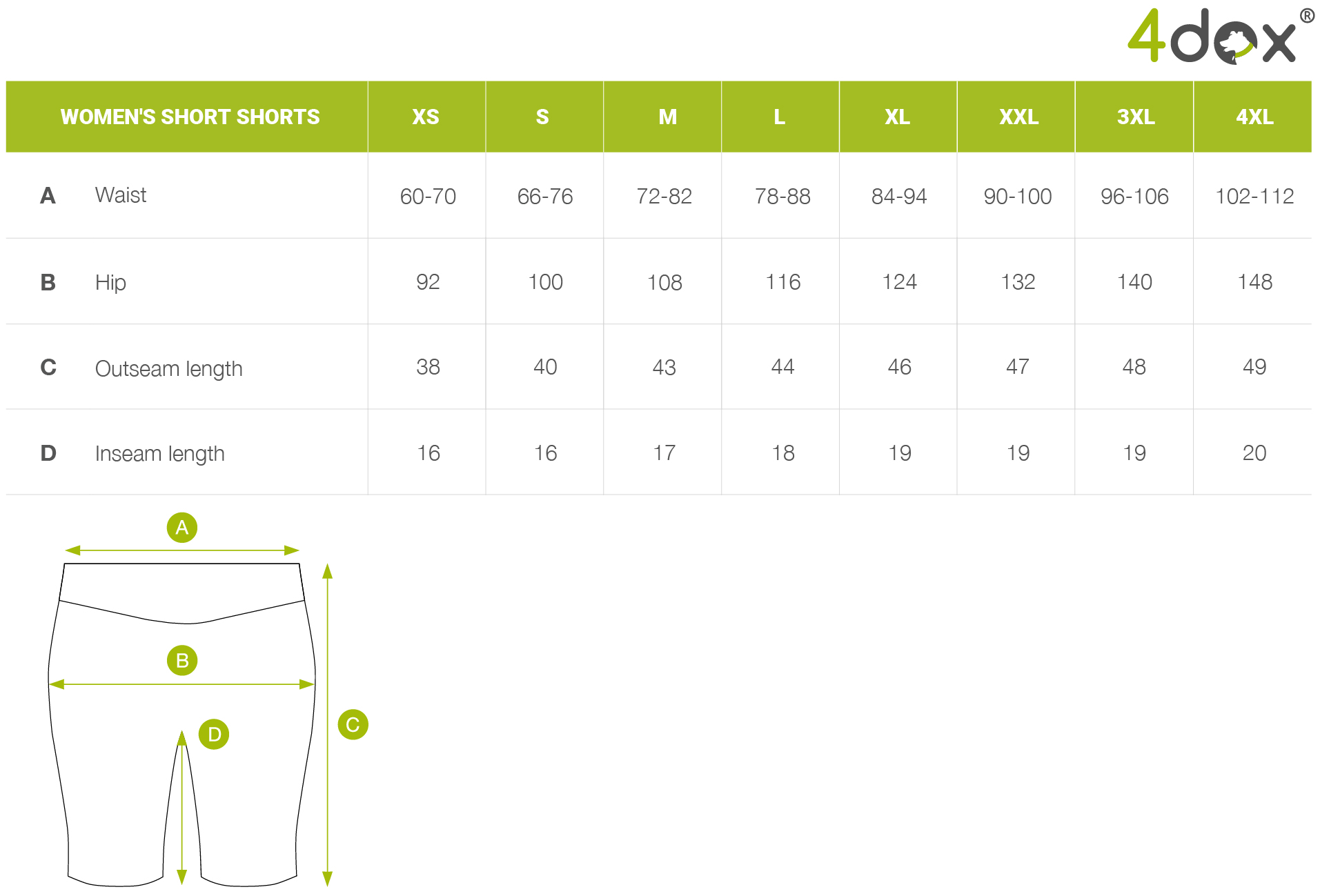
Task: Click the Outseam length row label
Action: 169,368
